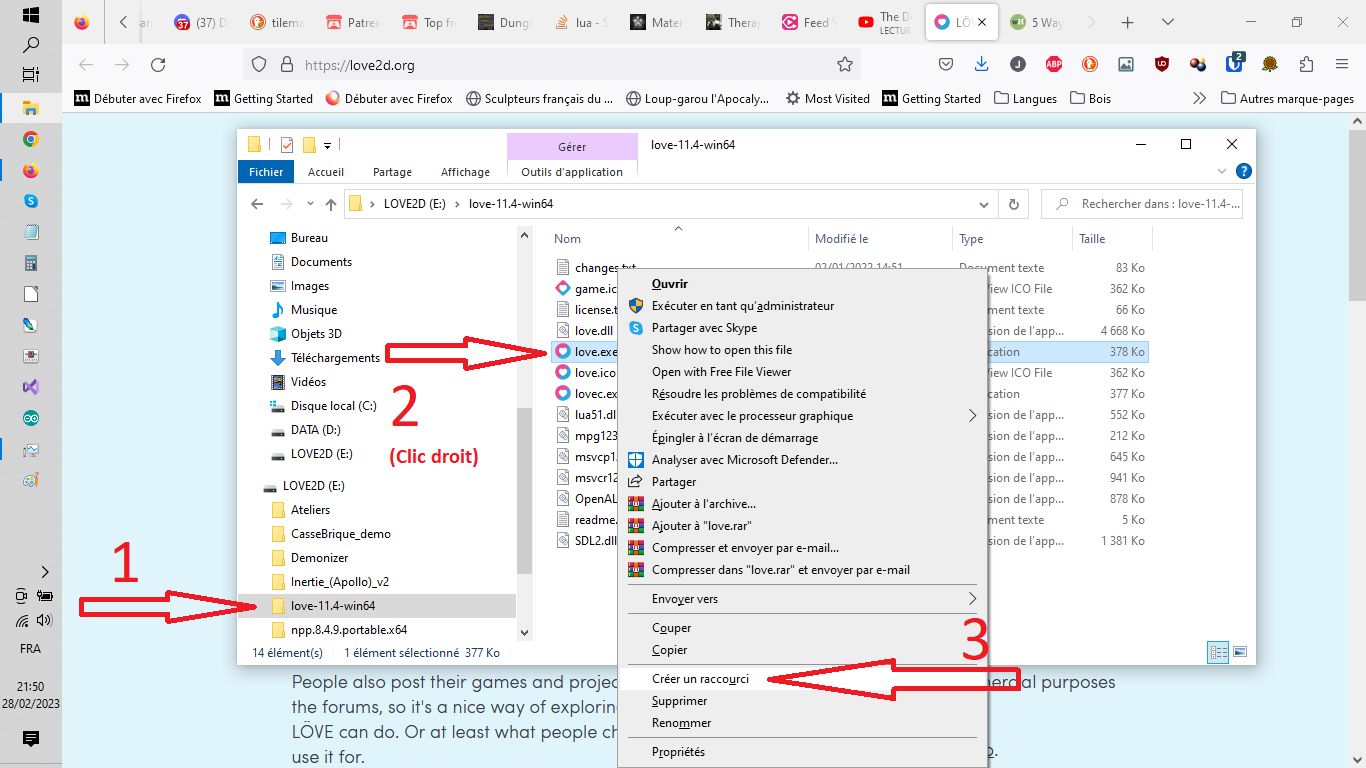Select Propriétés in the context menu
Viewport: 1366px width, 768px height.
point(678,752)
